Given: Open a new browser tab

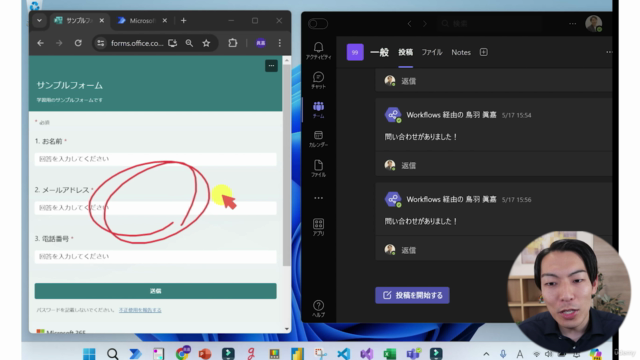Looking at the screenshot, I should 184,20.
